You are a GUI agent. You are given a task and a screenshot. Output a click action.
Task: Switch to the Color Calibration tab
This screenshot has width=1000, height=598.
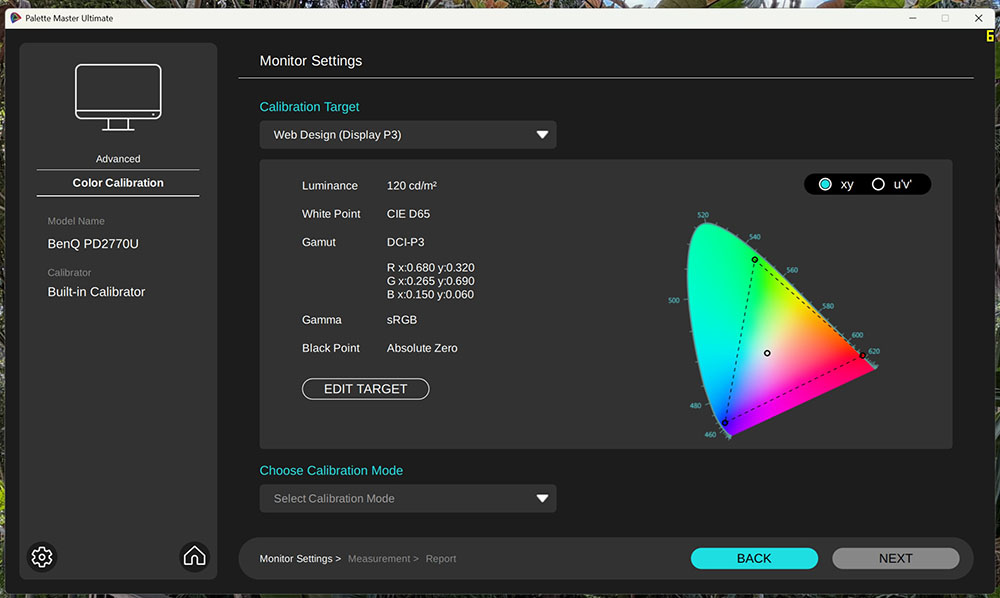117,182
